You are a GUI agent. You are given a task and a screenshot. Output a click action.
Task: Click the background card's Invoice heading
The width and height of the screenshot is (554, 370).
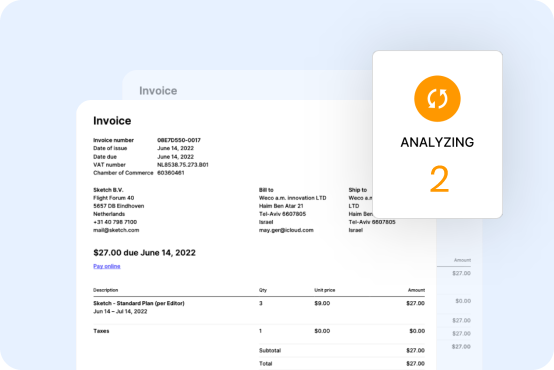click(x=158, y=91)
